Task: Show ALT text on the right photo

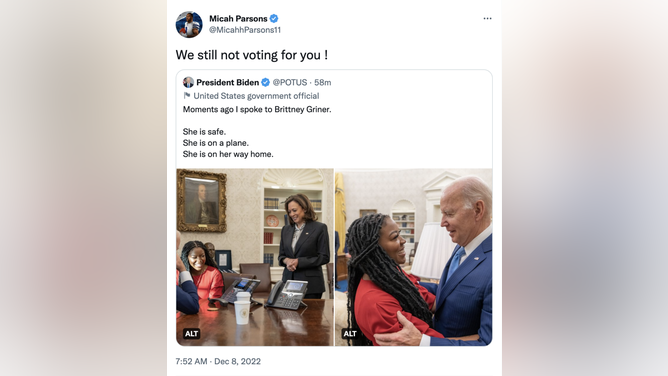Action: 350,333
